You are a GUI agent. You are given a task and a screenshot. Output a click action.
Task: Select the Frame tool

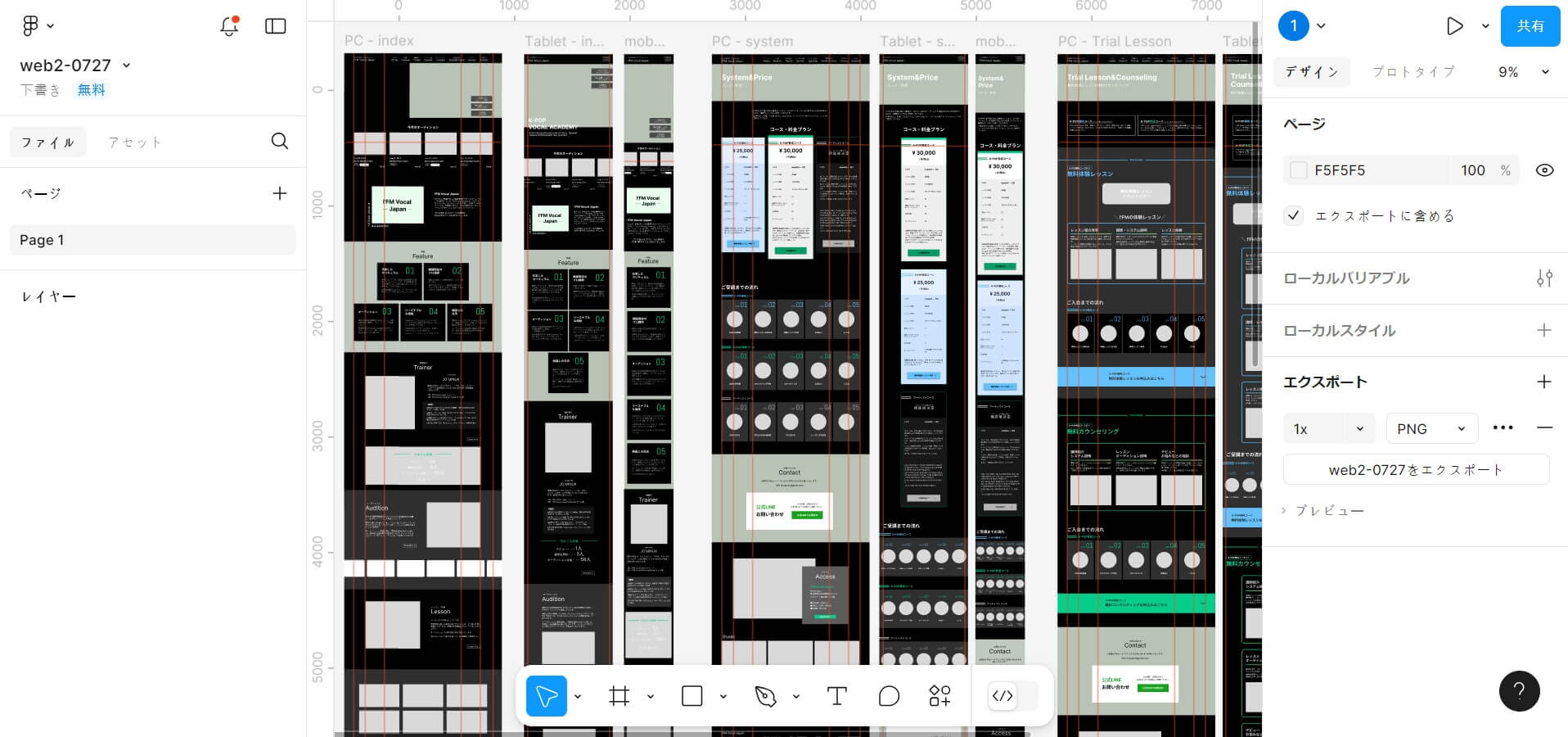pos(620,696)
